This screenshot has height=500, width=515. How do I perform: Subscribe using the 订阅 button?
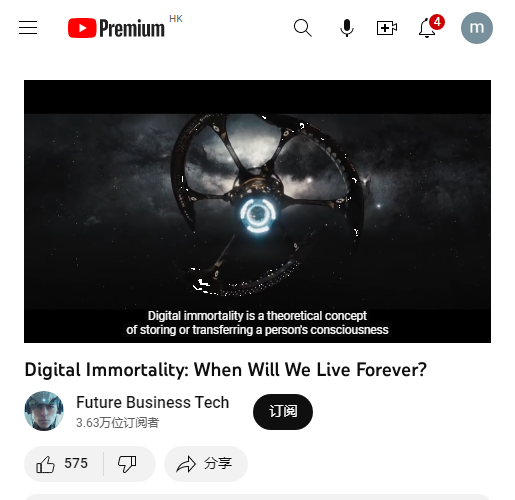coord(283,412)
